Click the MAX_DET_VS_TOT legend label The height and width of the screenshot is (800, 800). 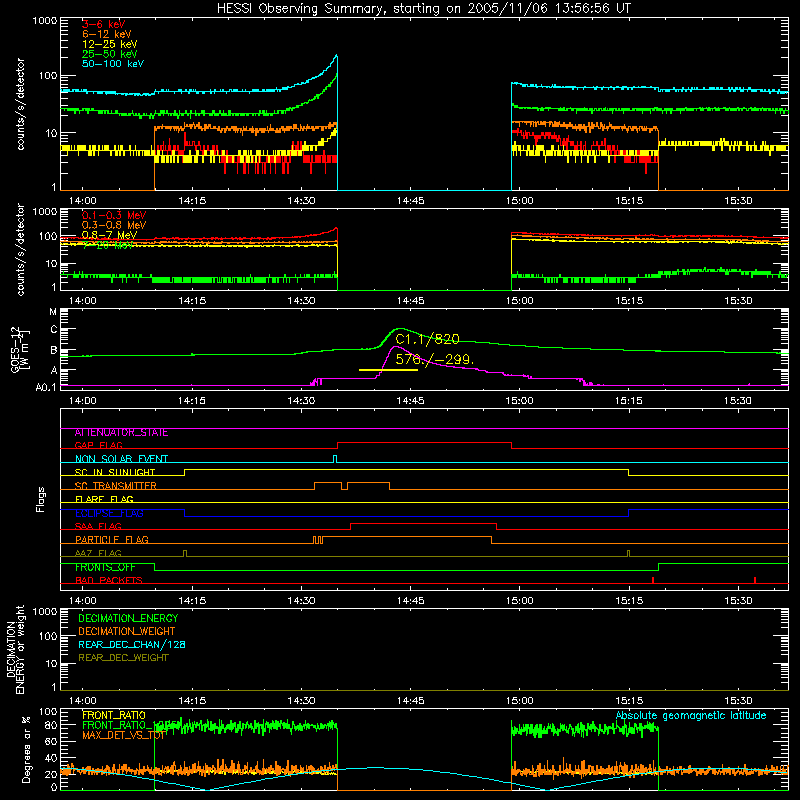[124, 735]
